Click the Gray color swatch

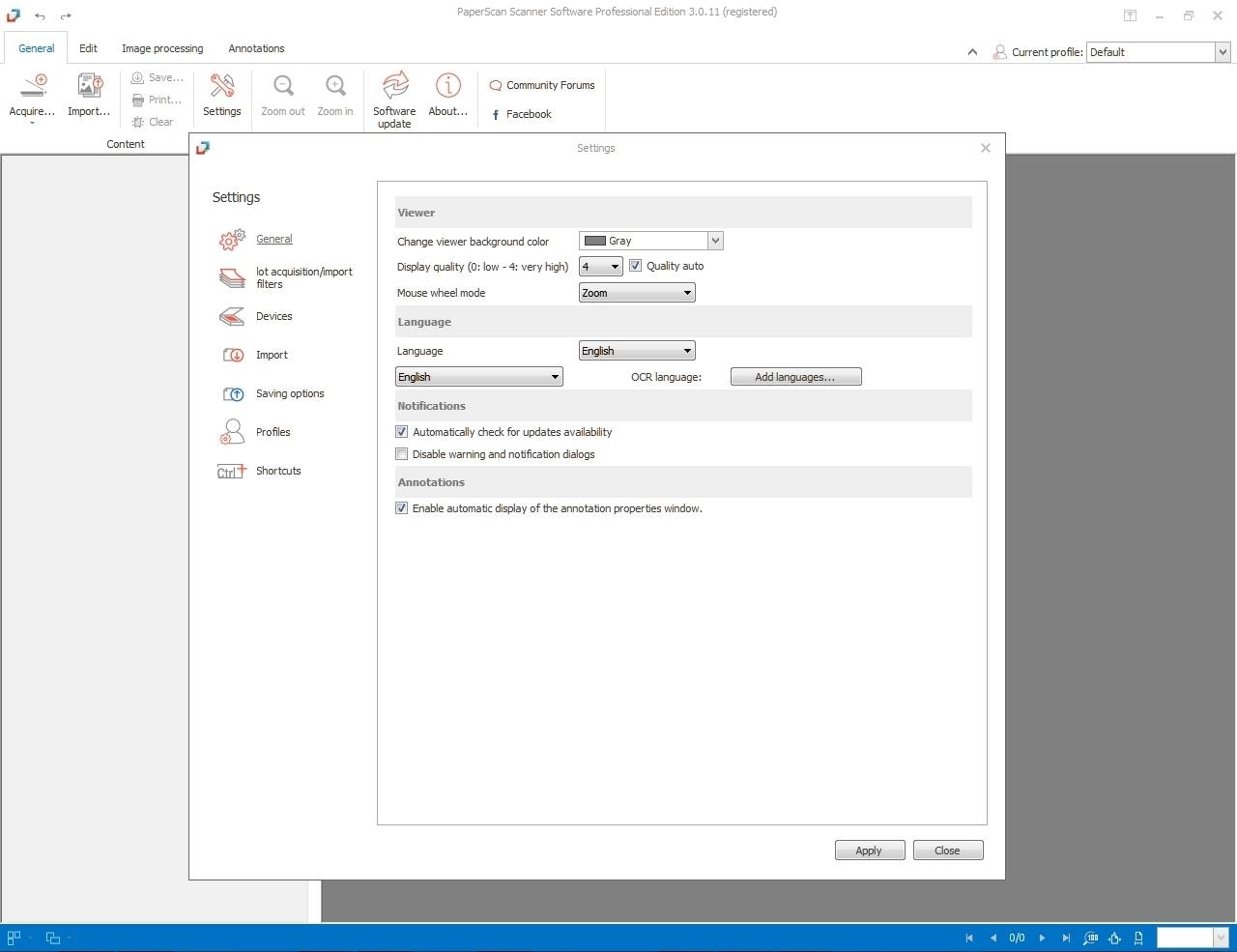click(595, 241)
